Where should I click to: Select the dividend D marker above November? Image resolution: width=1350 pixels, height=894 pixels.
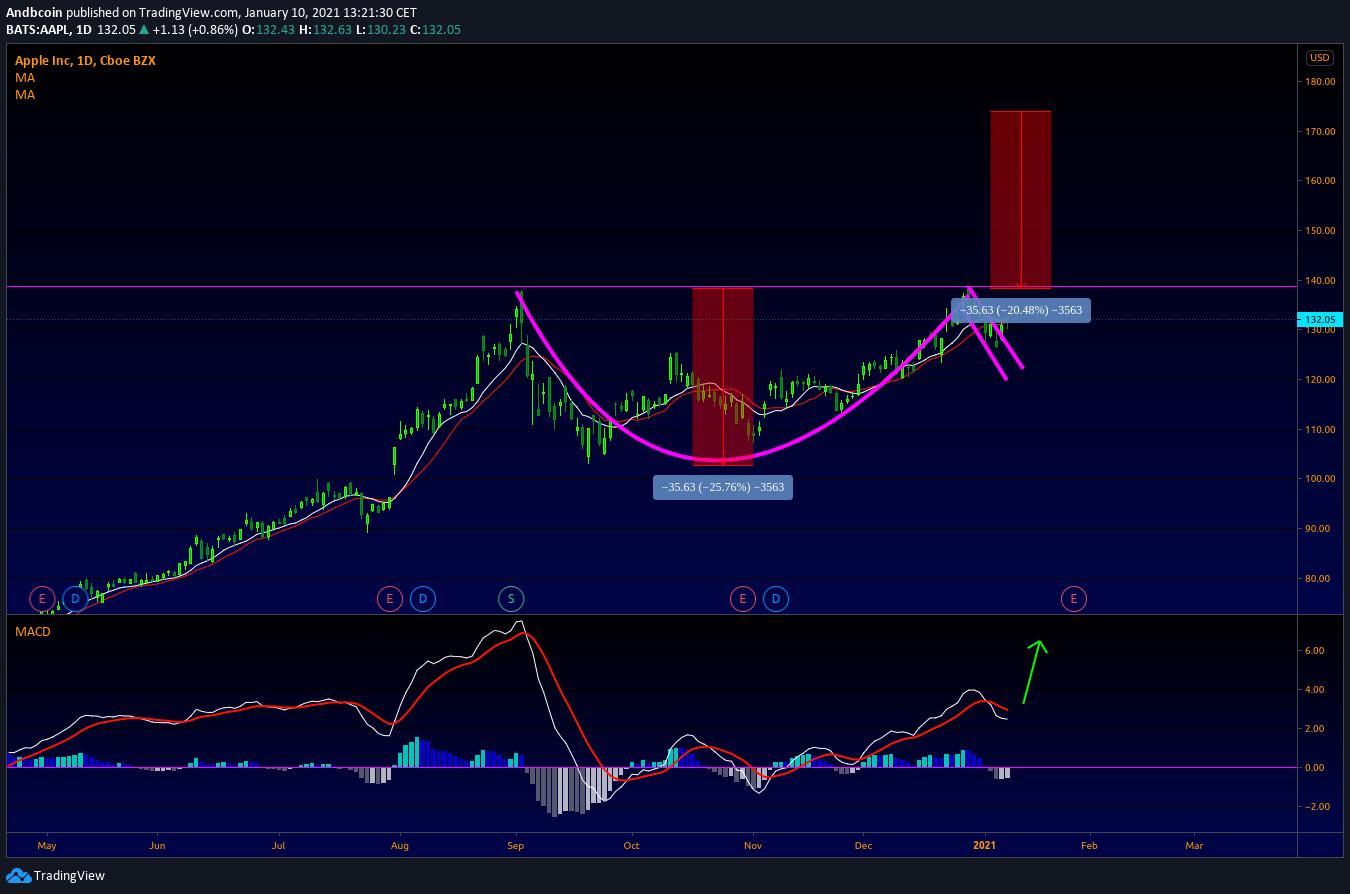click(x=775, y=599)
